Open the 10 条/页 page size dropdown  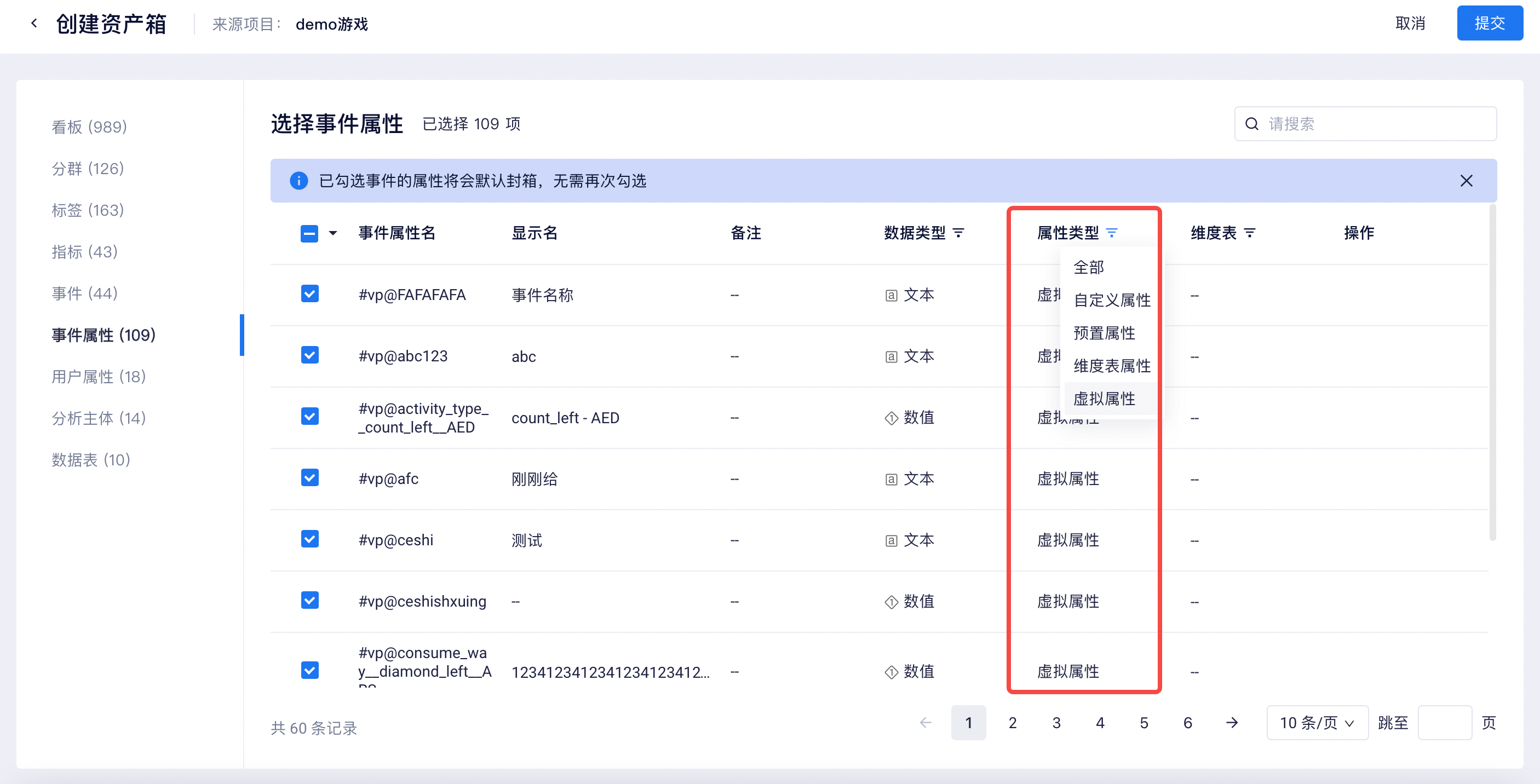coord(1317,723)
